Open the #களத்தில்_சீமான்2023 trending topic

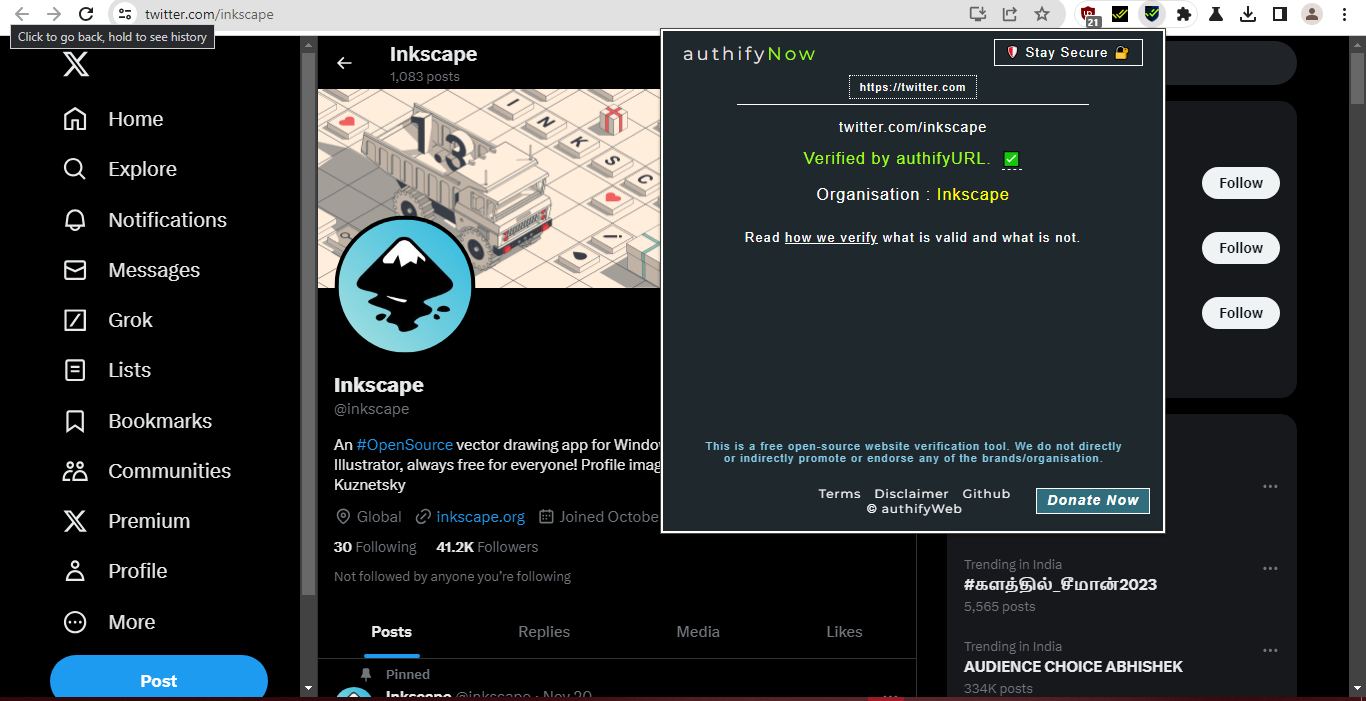tap(1060, 585)
